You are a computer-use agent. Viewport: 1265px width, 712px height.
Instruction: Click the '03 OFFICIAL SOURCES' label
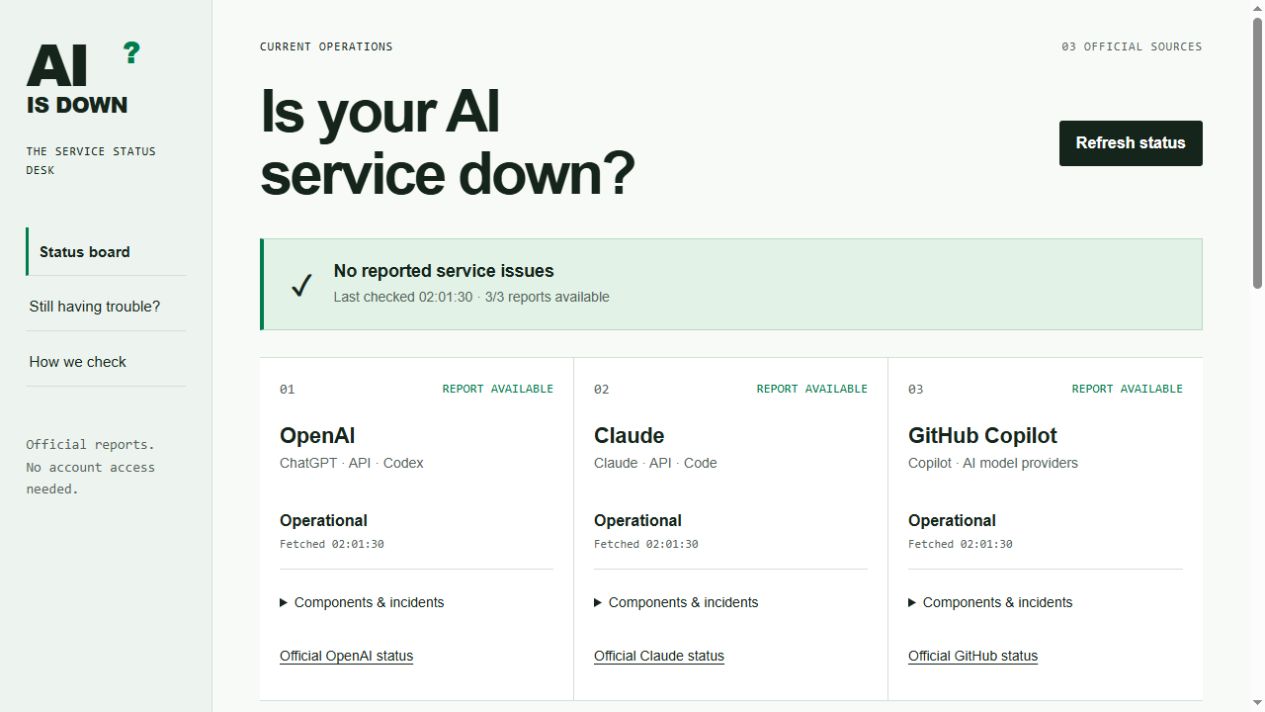1132,47
